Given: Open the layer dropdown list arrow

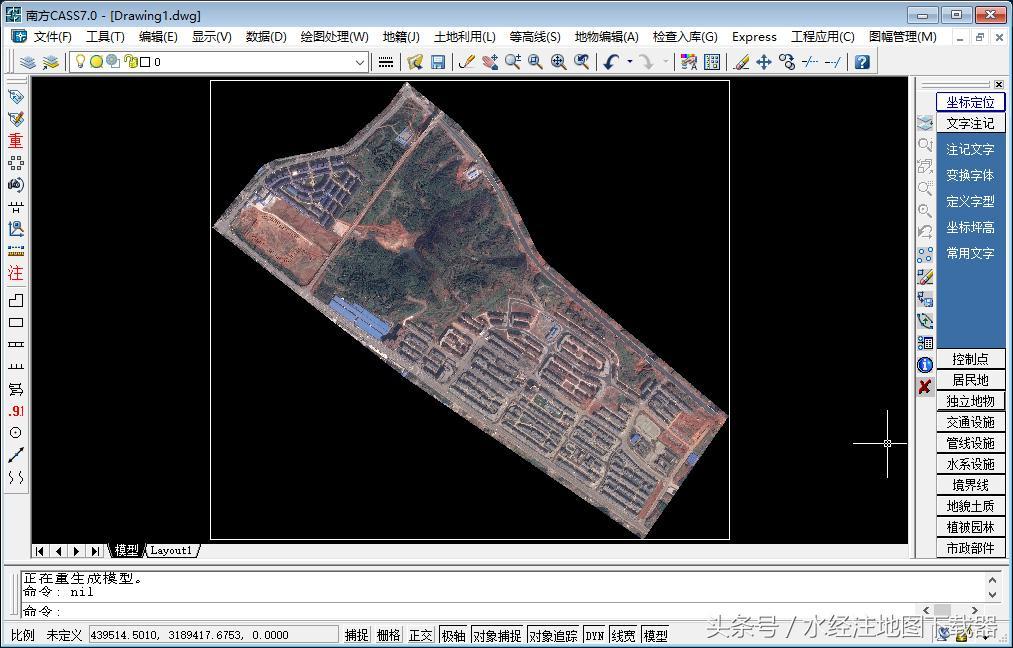Looking at the screenshot, I should (360, 63).
